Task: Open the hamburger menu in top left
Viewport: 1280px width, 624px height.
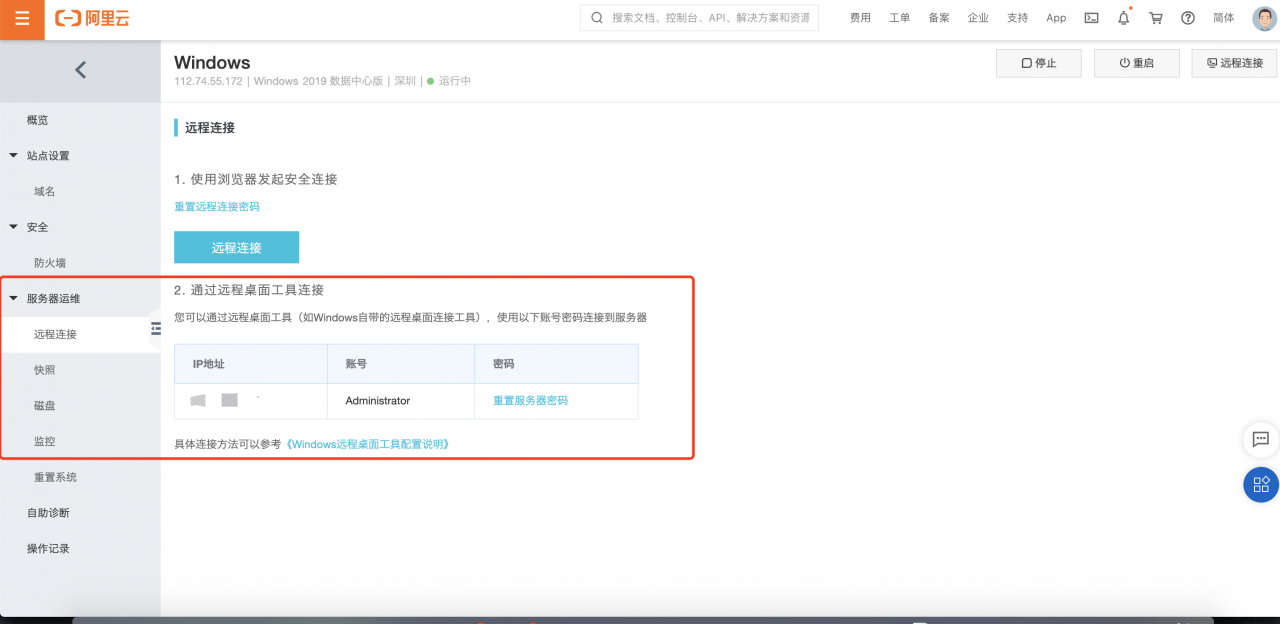Action: [x=21, y=19]
